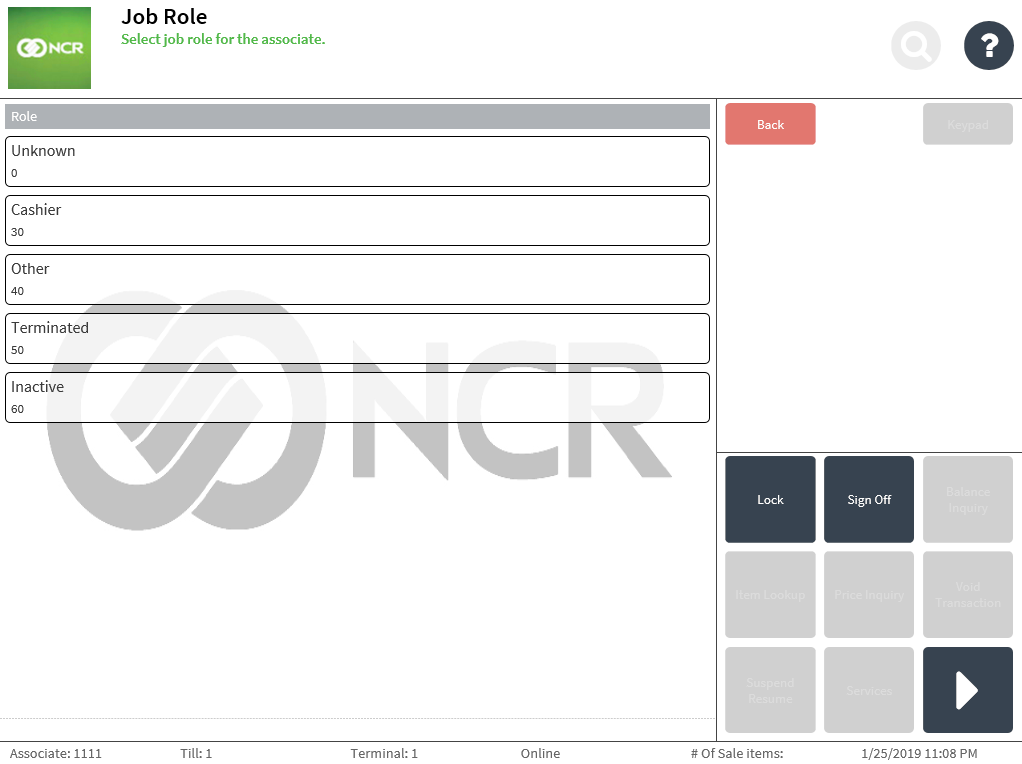
Task: Click the date and time display
Action: click(919, 753)
